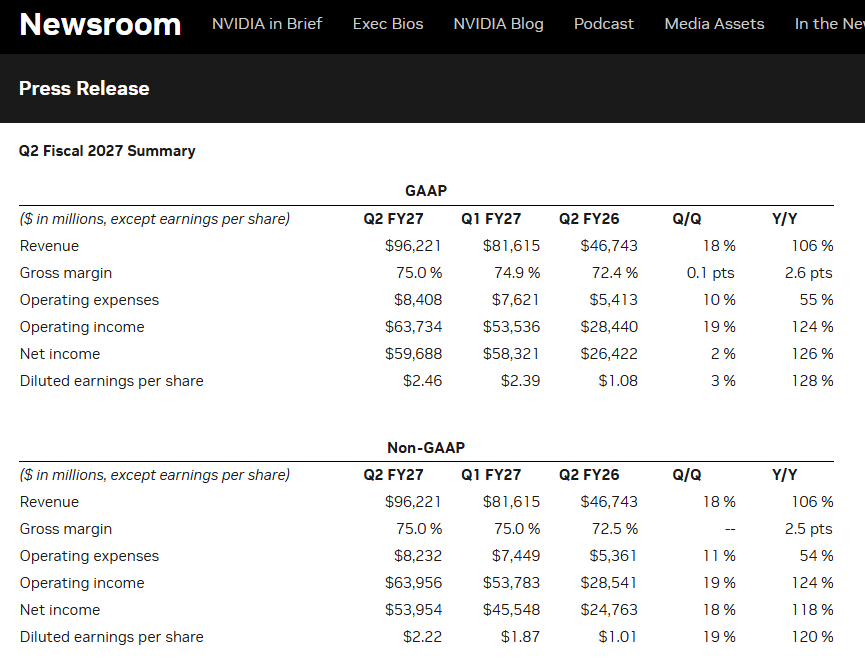Screen dimensions: 865x667
Task: Click the 55 % operating expenses Y/Y
Action: tap(816, 300)
